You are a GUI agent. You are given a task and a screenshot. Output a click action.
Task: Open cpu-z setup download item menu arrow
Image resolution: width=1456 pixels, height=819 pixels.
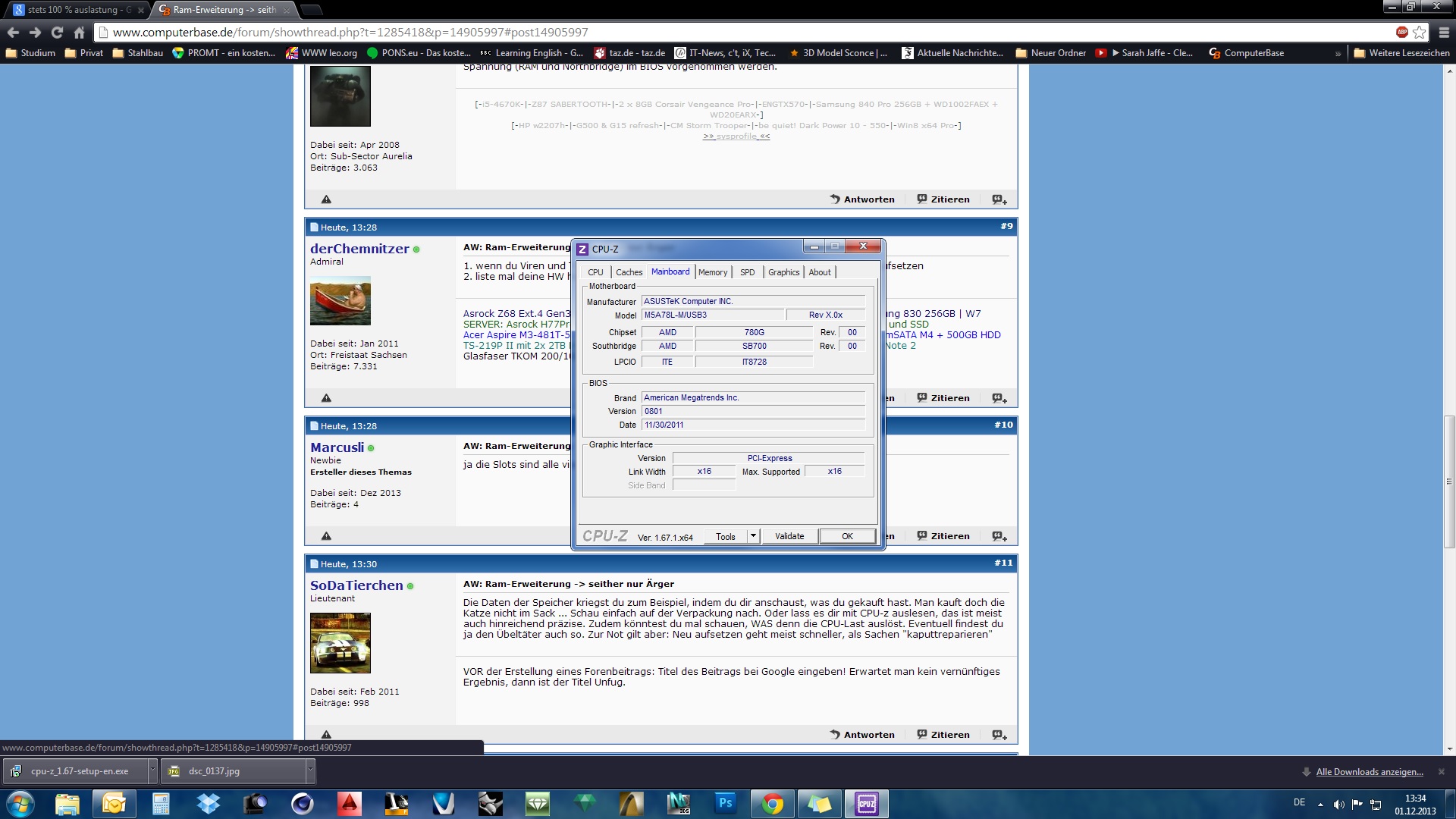152,771
